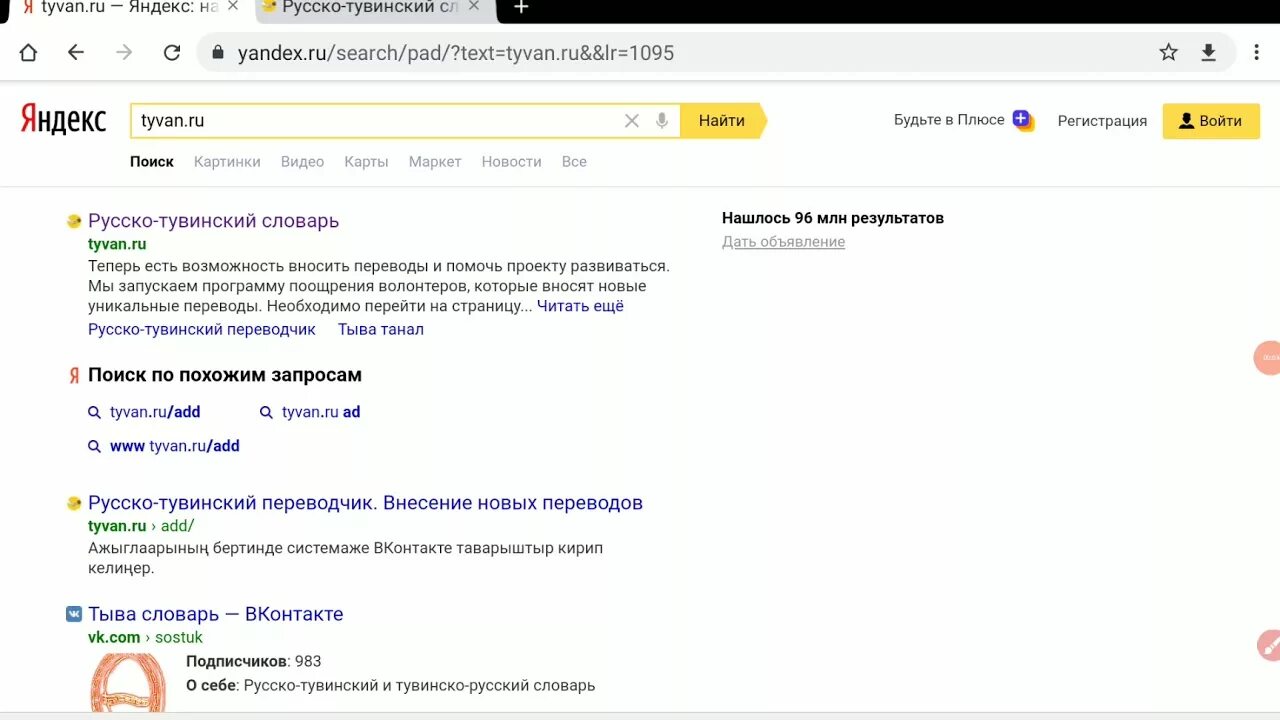This screenshot has width=1280, height=720.
Task: Navigate back in the browser
Action: pos(76,53)
